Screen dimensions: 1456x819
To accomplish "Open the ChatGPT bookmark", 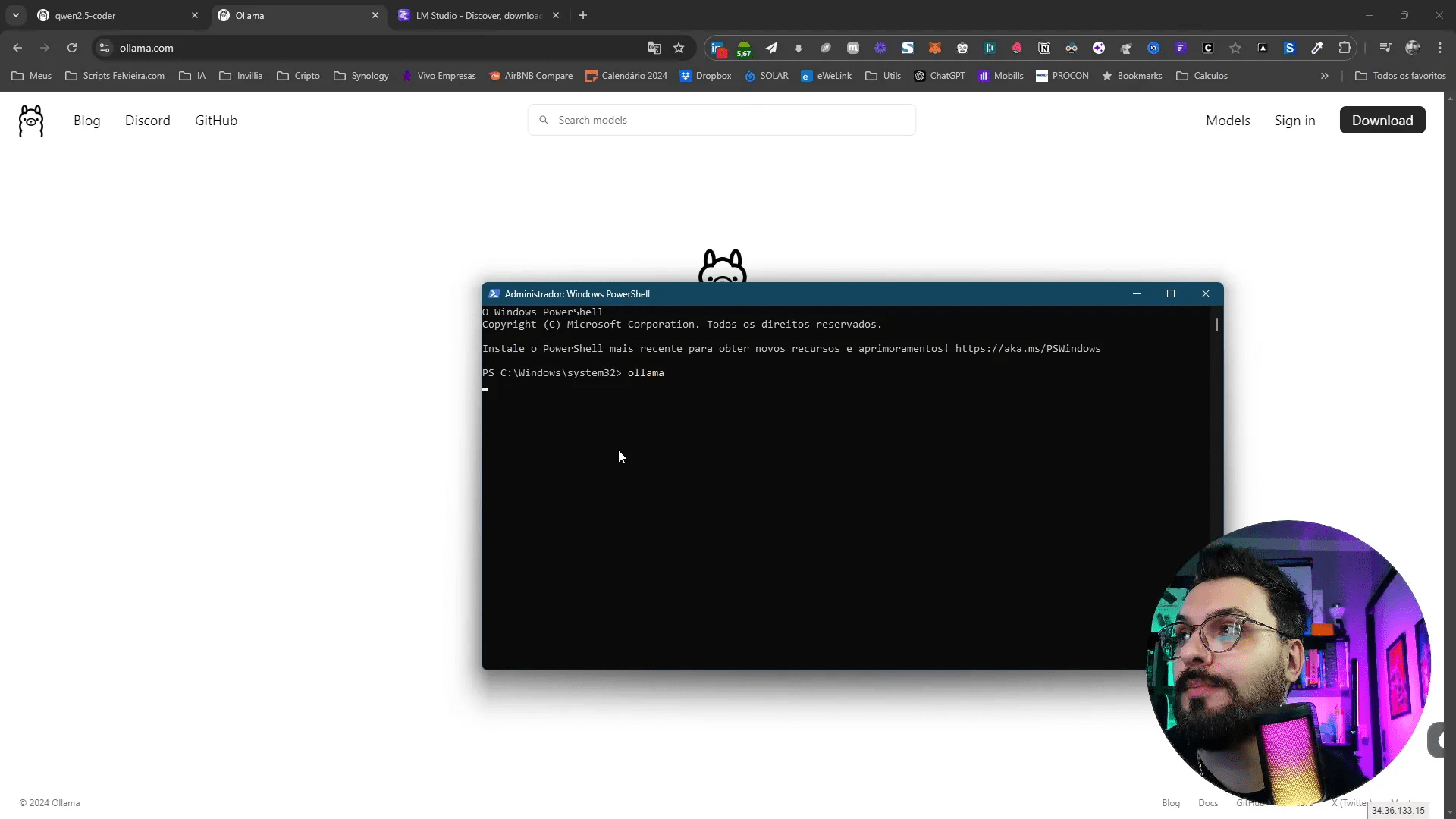I will click(940, 76).
